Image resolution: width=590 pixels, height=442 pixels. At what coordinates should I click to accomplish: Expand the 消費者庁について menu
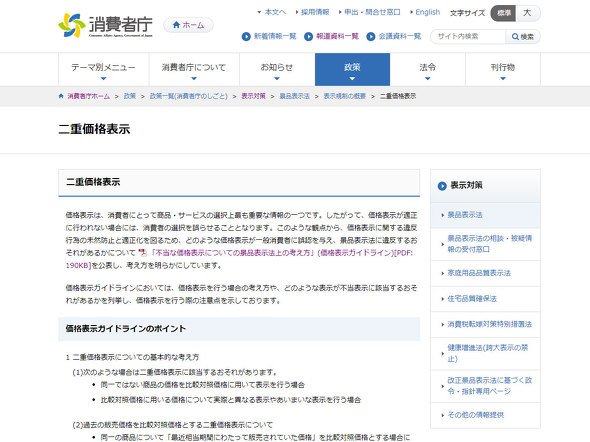click(x=194, y=70)
